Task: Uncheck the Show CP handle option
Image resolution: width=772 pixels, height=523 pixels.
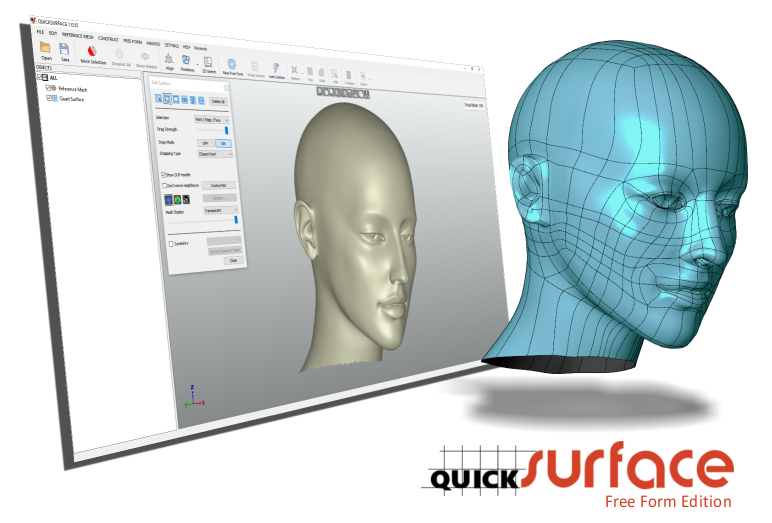Action: pos(163,175)
